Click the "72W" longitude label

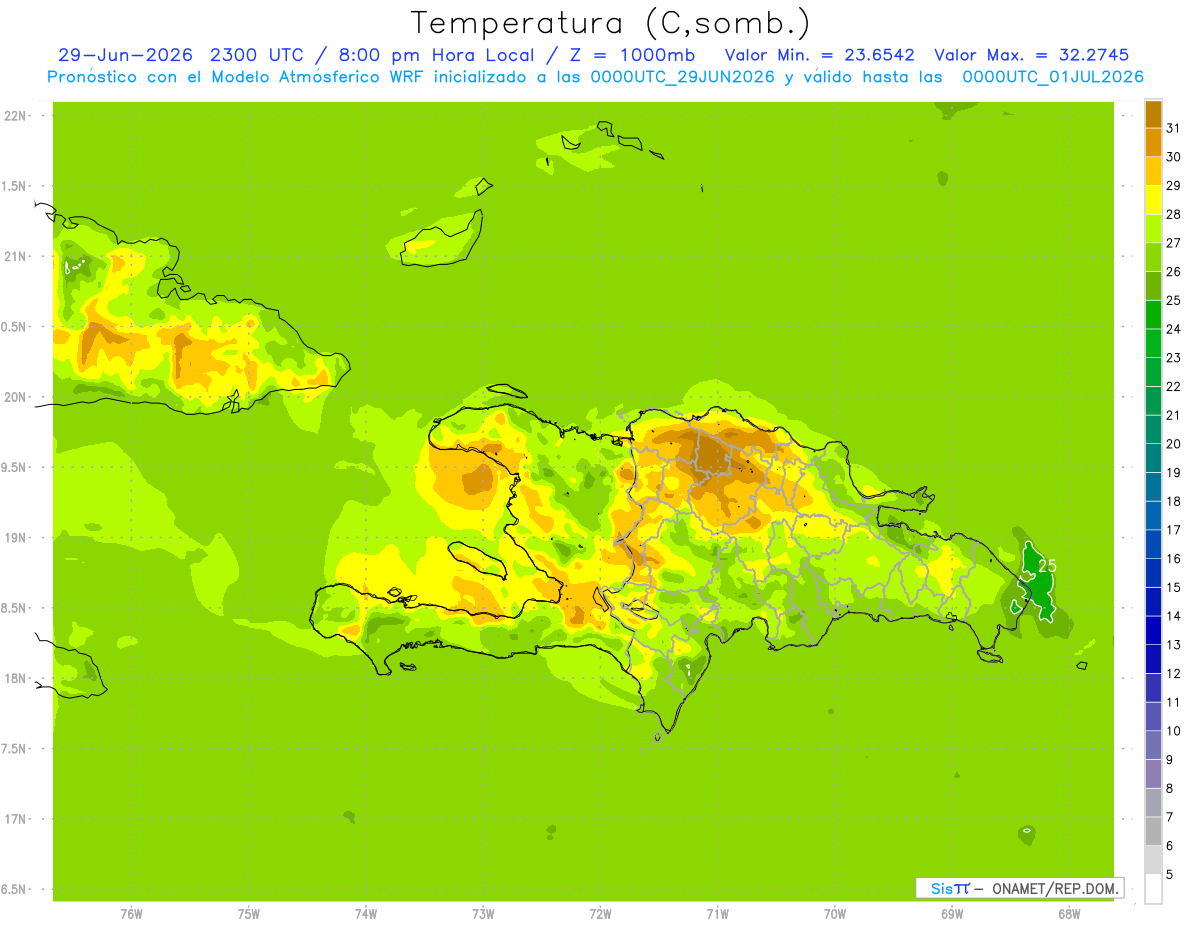600,914
